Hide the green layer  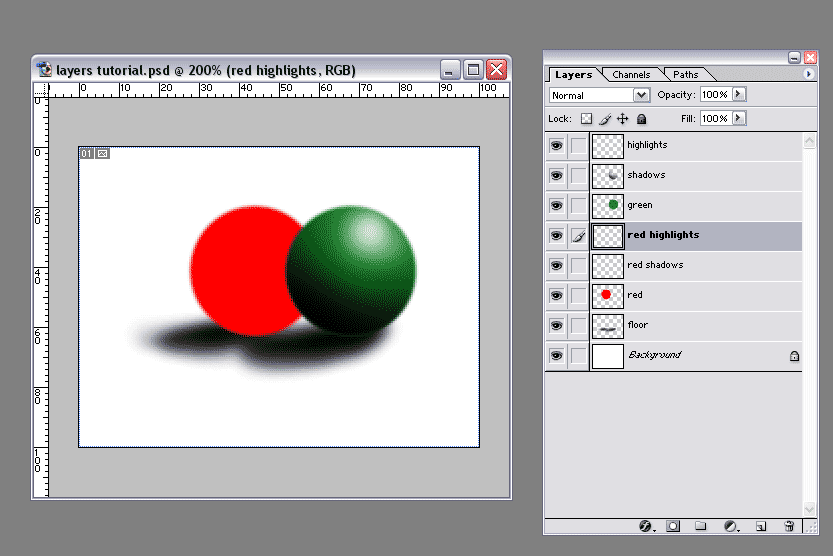556,205
